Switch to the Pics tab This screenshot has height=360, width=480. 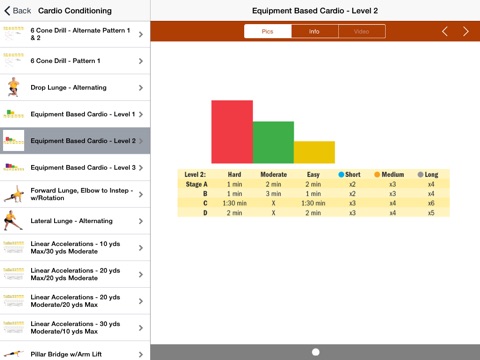(x=268, y=31)
